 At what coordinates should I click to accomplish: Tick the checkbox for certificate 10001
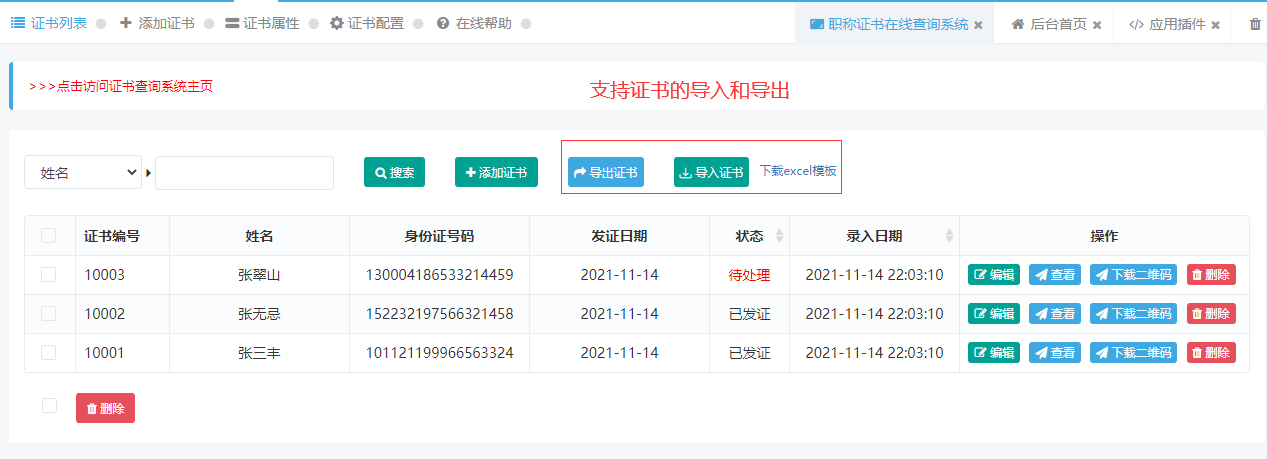click(49, 352)
